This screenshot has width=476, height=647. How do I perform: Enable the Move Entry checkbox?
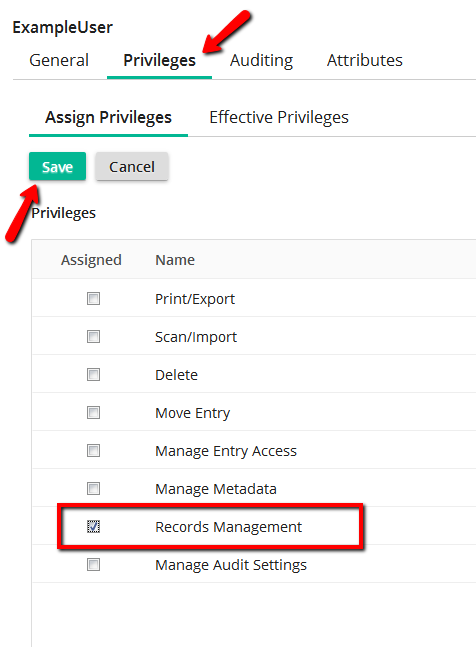click(x=94, y=412)
